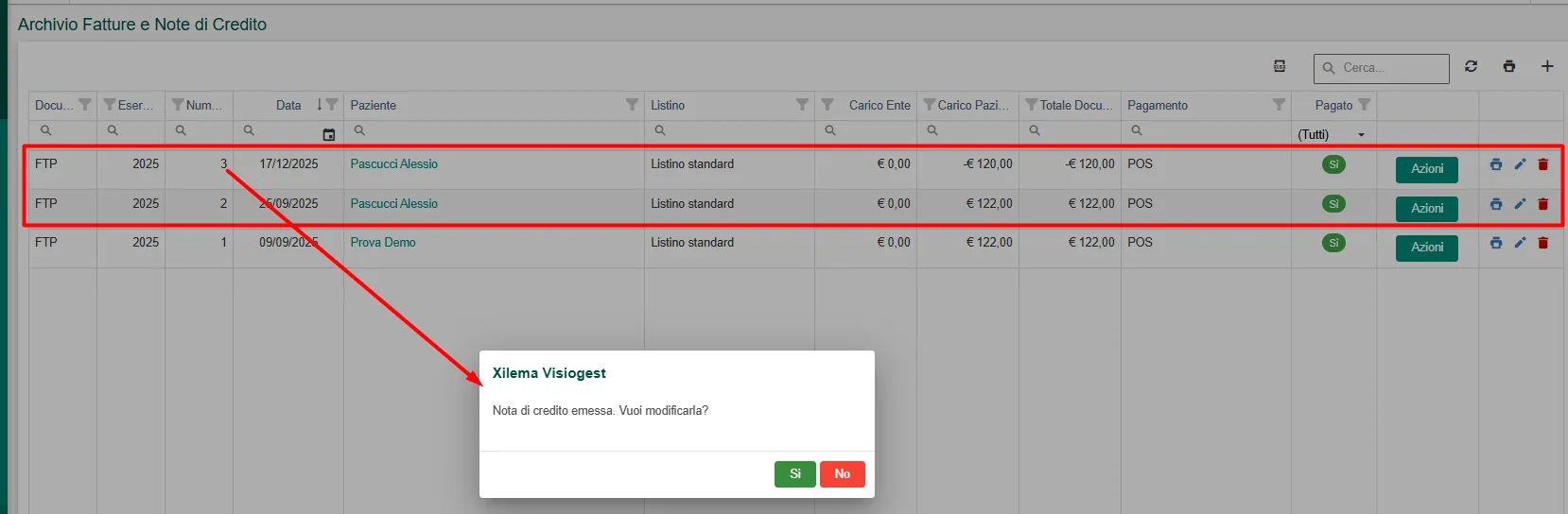
Task: Sort by the Data column header
Action: 288,105
